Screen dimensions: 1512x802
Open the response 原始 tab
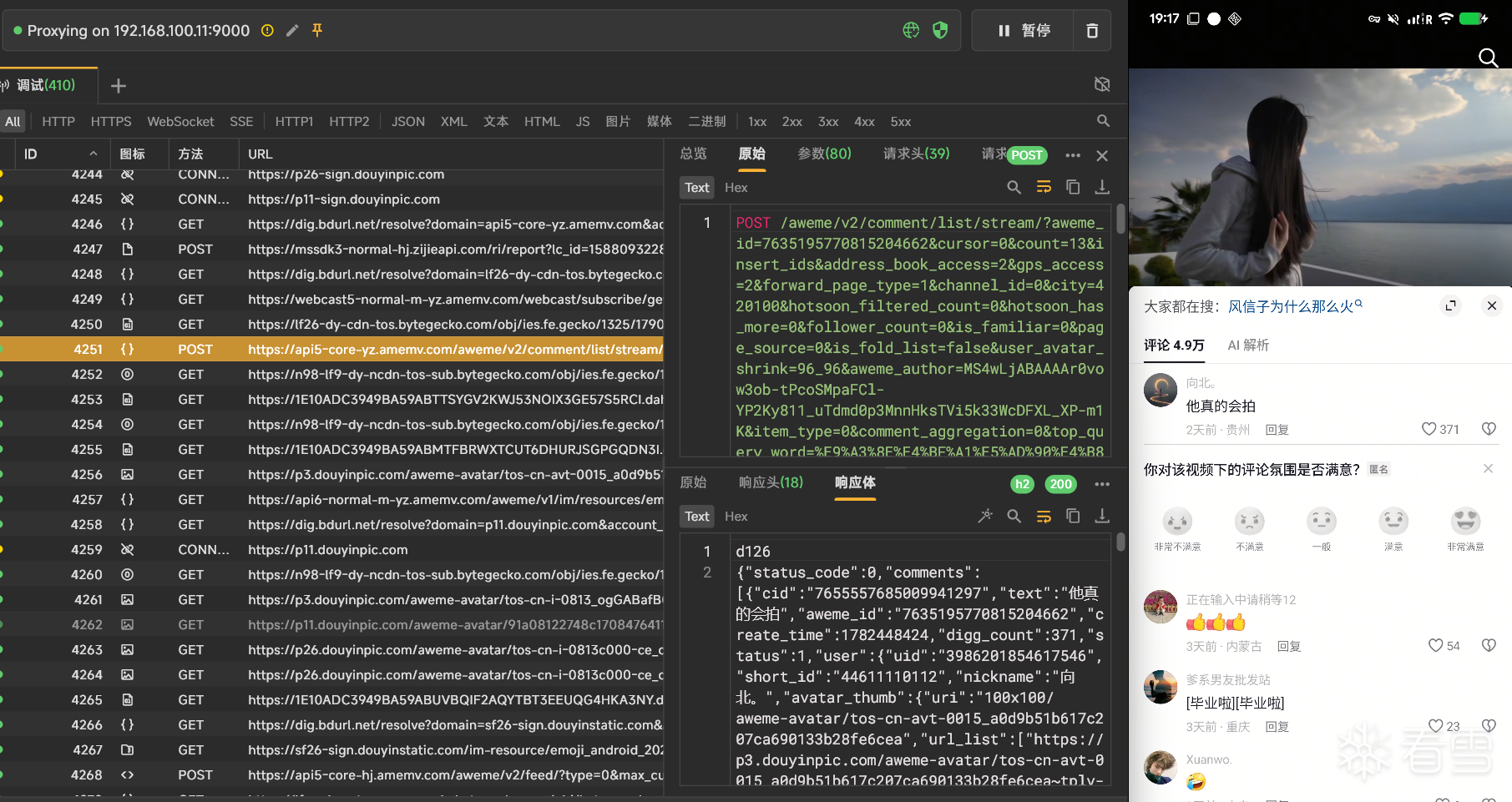pyautogui.click(x=693, y=483)
